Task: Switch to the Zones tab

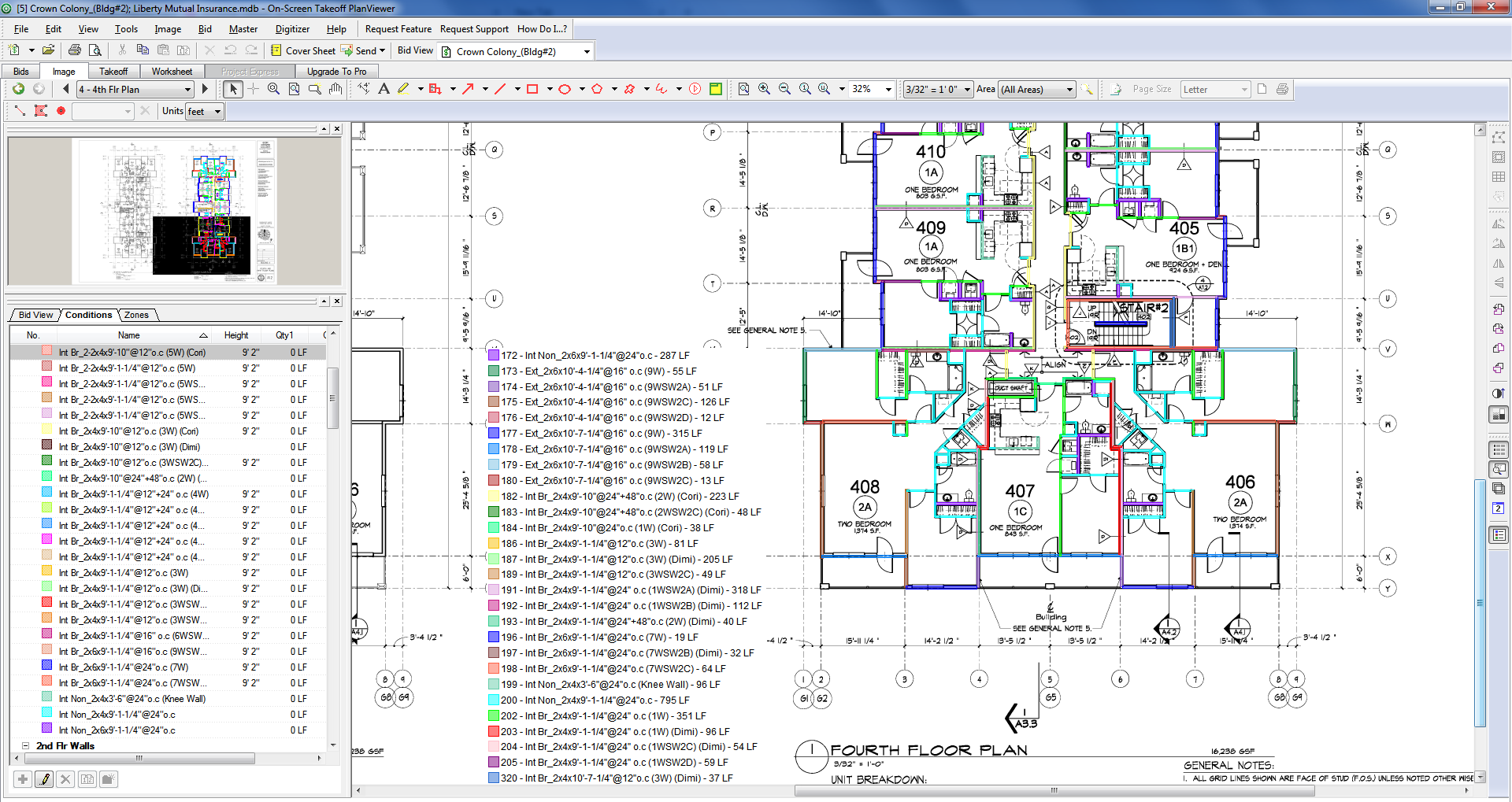Action: [x=136, y=315]
